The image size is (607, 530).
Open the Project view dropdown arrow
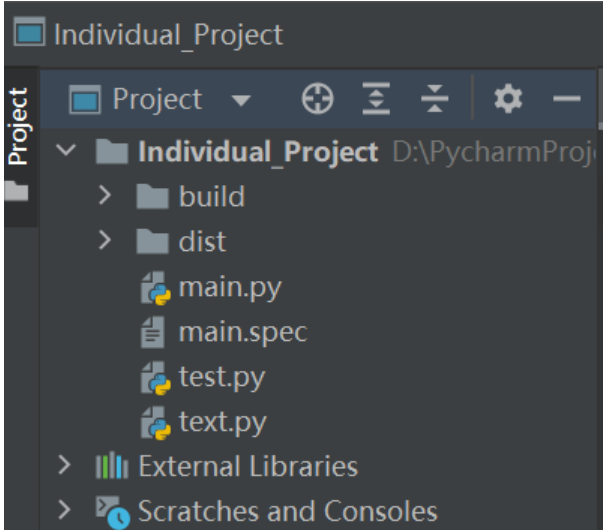[241, 100]
